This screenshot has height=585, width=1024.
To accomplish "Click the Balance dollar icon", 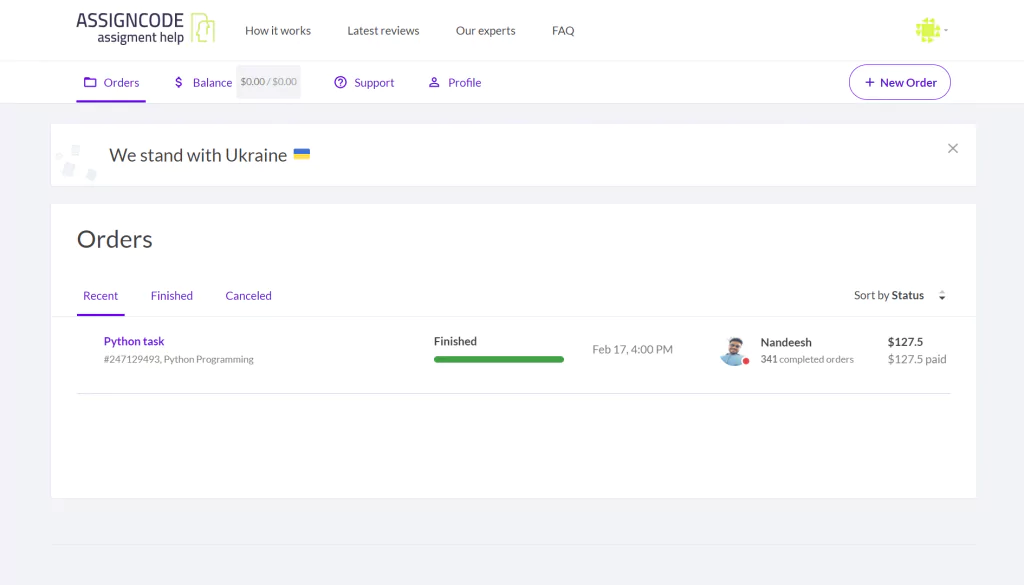I will 178,82.
